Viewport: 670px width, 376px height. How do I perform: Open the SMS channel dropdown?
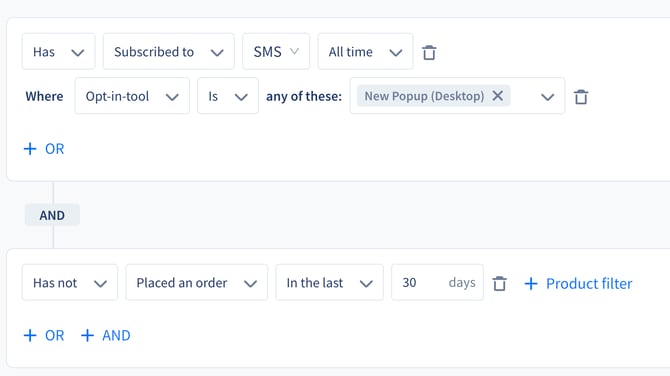pos(276,52)
